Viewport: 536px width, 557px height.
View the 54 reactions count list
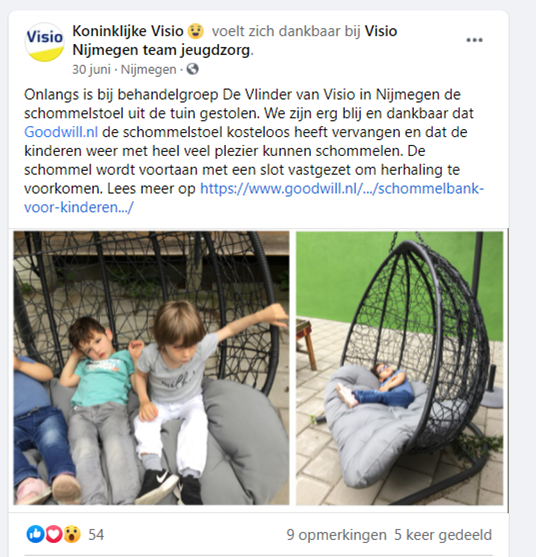[x=96, y=535]
